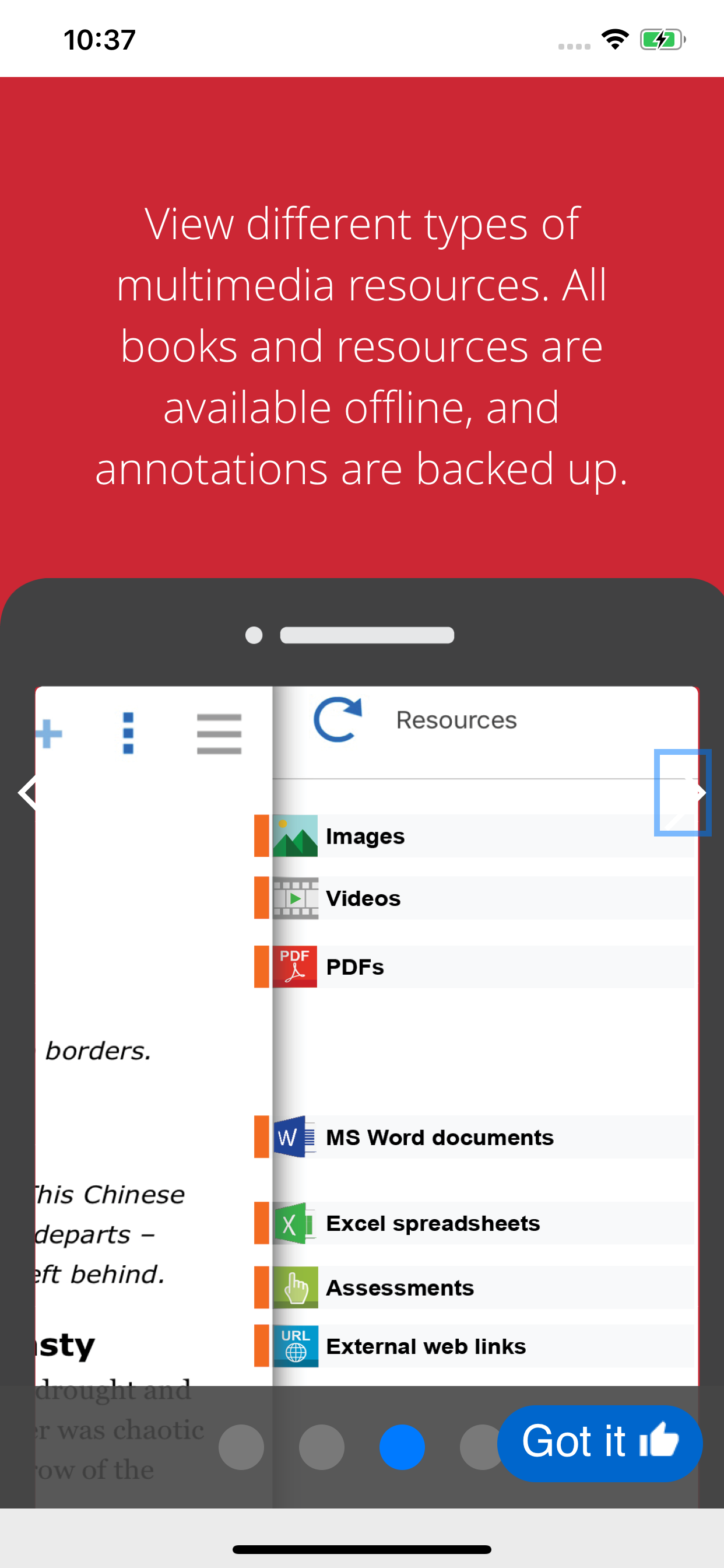Screen dimensions: 724x1568
Task: Click the MS Word document icon
Action: [x=295, y=1137]
